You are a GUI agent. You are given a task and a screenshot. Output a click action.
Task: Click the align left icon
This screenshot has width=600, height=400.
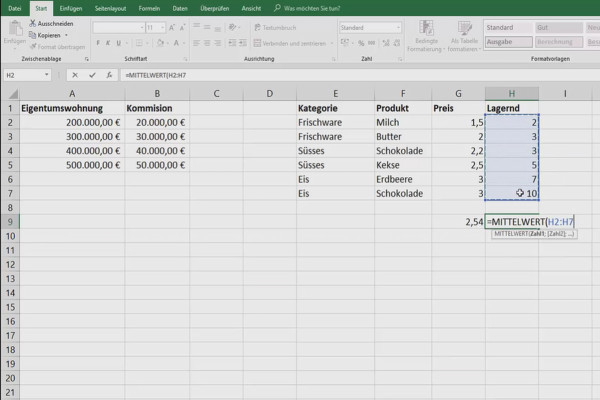pyautogui.click(x=196, y=43)
